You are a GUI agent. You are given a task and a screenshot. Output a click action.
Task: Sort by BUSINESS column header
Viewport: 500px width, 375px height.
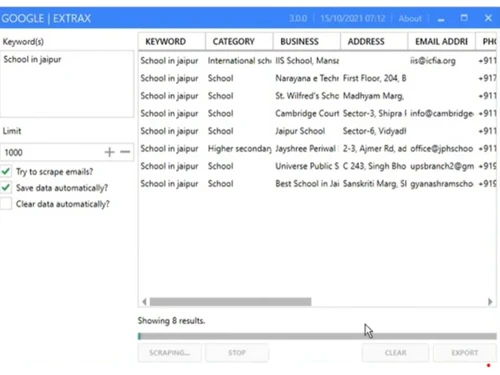click(307, 41)
